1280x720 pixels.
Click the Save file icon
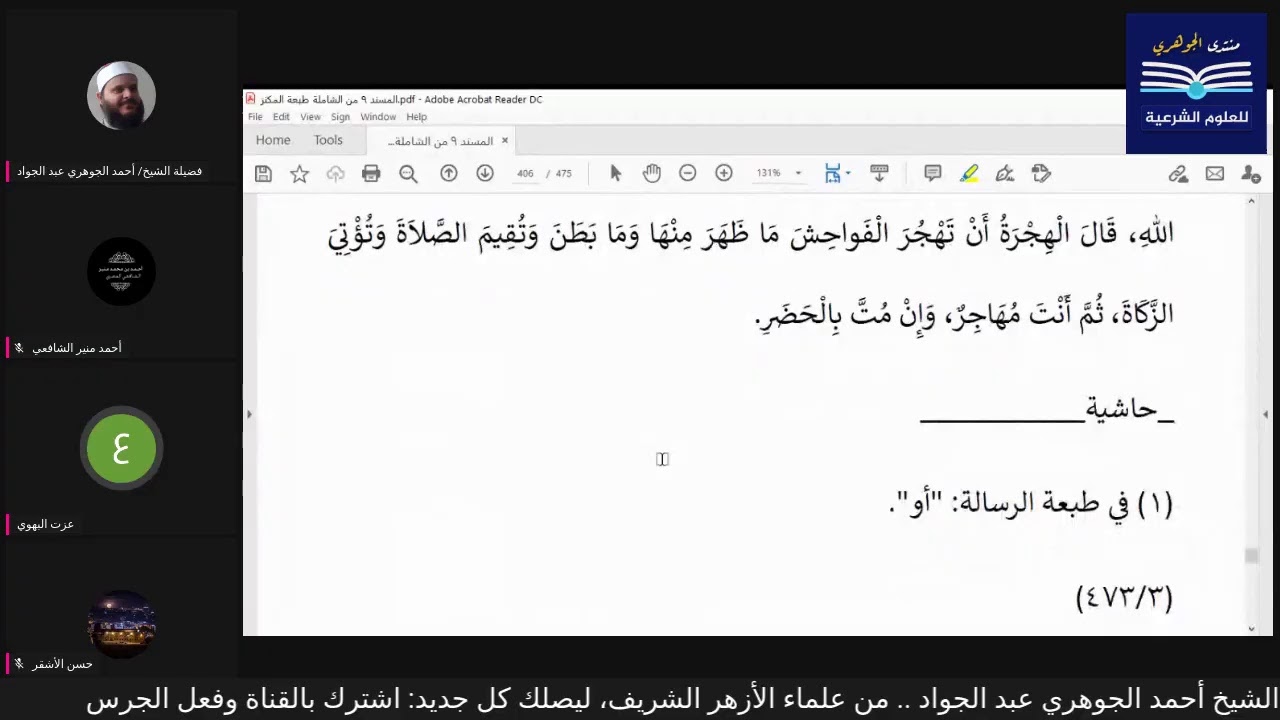(263, 174)
